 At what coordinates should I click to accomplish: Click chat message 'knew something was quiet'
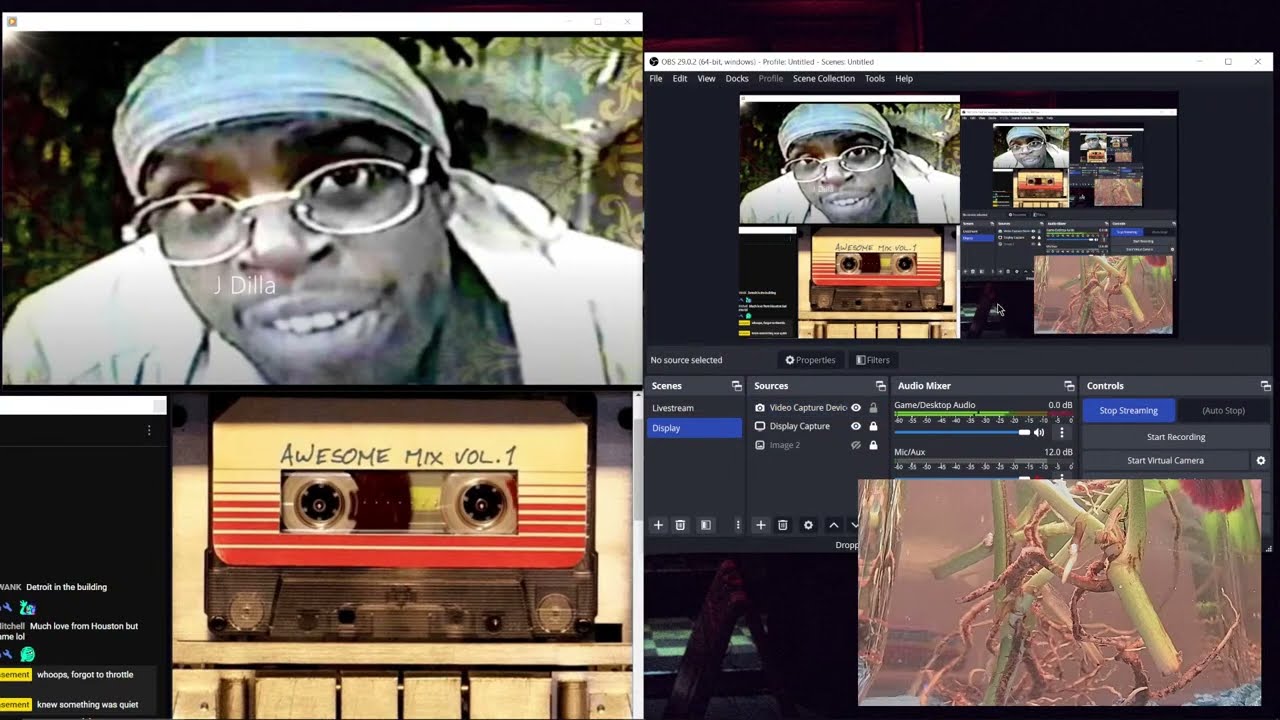point(88,705)
